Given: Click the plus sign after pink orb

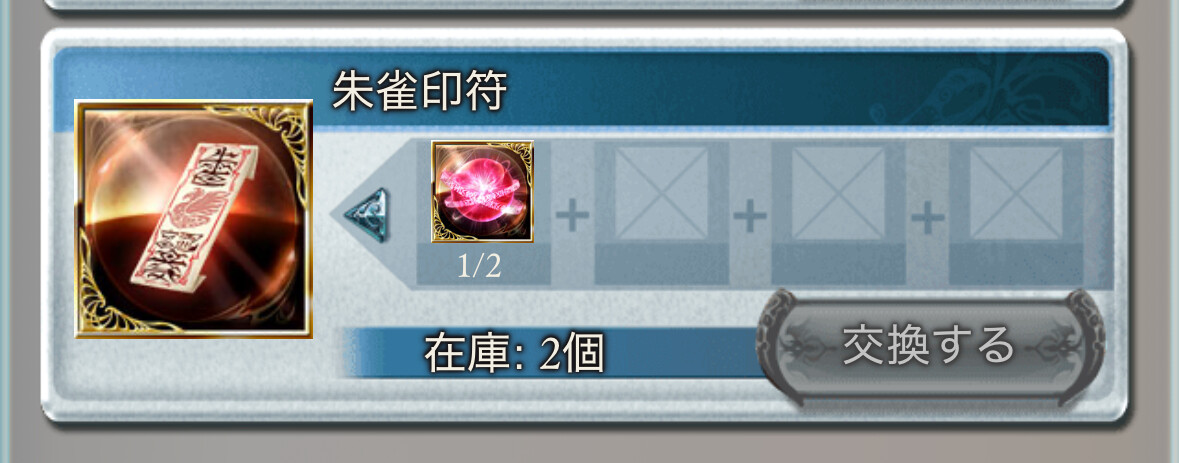Looking at the screenshot, I should point(572,217).
